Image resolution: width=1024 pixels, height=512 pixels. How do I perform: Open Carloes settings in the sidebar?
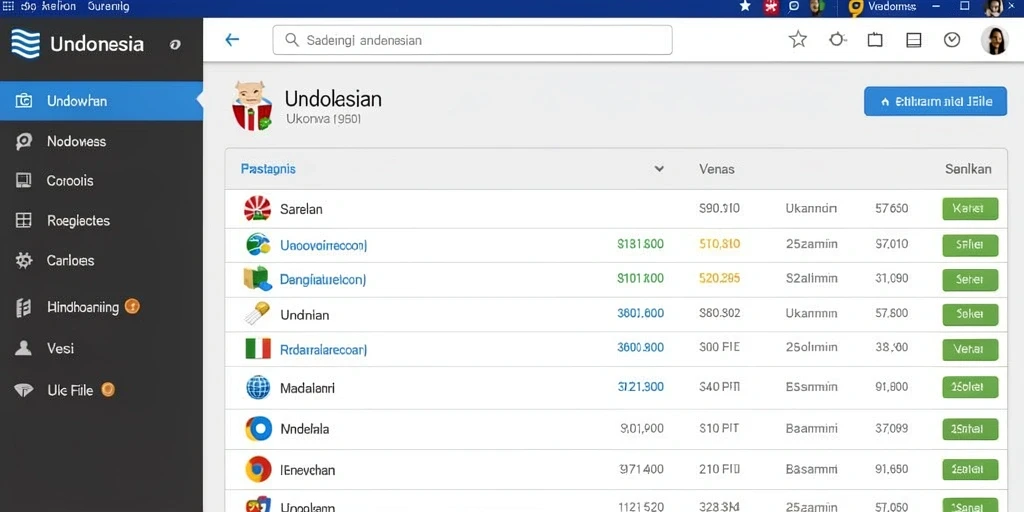pyautogui.click(x=71, y=261)
